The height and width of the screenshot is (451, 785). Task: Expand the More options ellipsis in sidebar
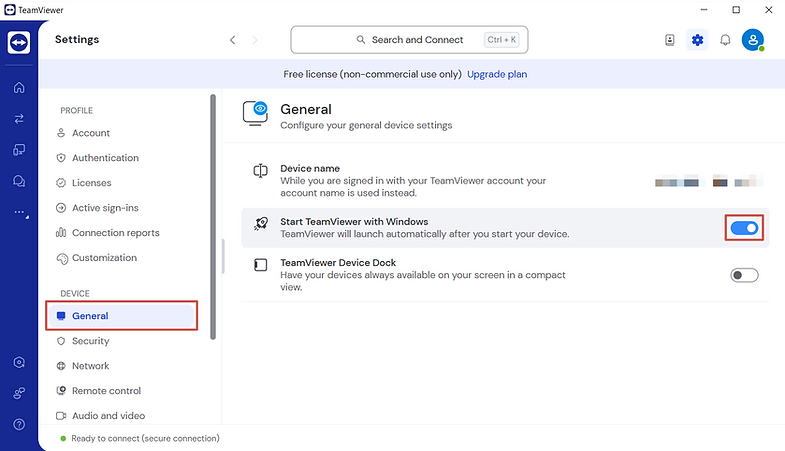click(x=20, y=212)
